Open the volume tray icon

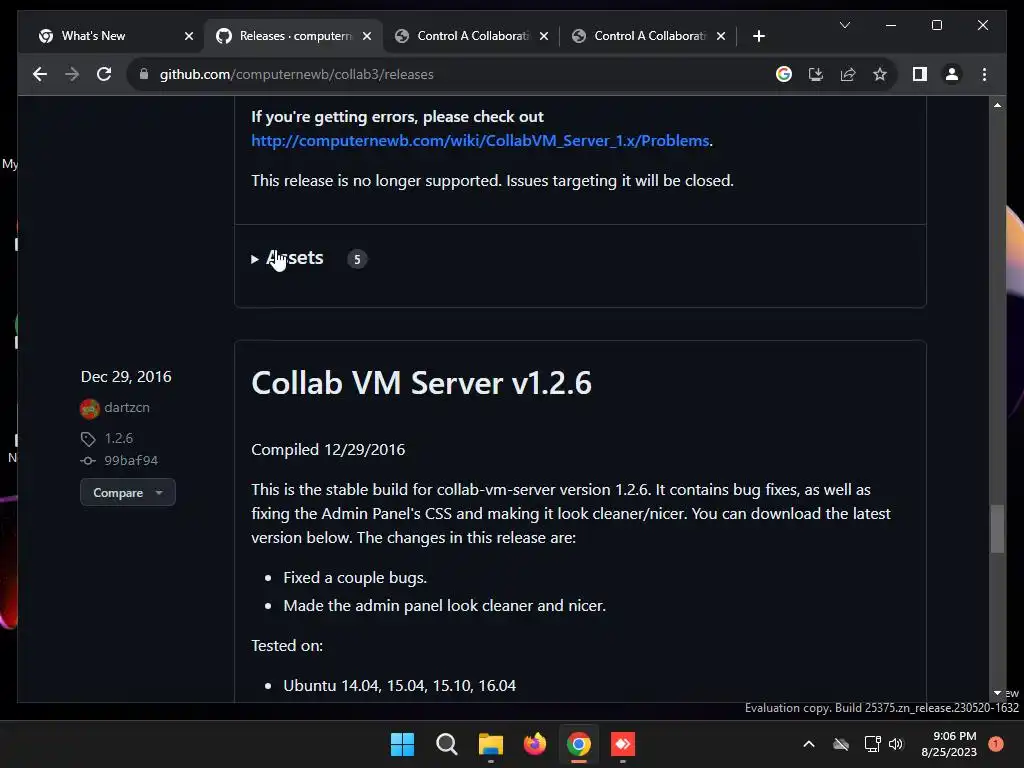tap(896, 744)
